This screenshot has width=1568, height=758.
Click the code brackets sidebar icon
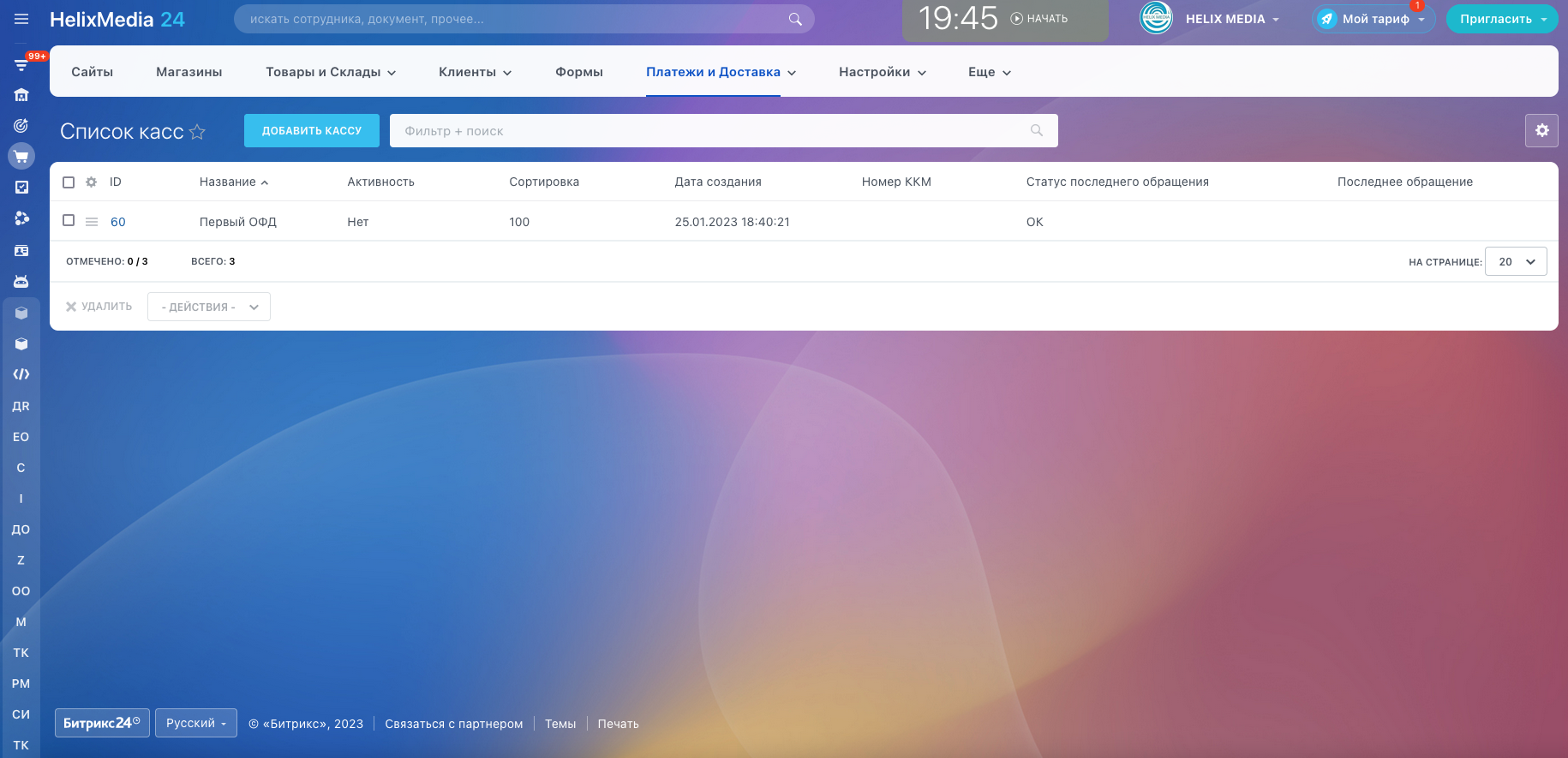[21, 374]
